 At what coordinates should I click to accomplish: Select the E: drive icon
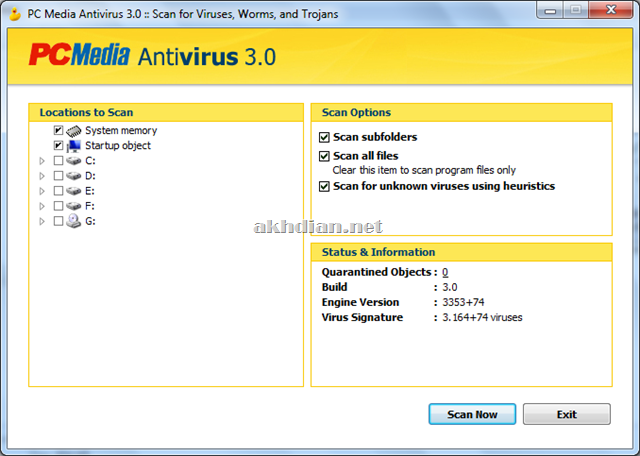point(74,190)
